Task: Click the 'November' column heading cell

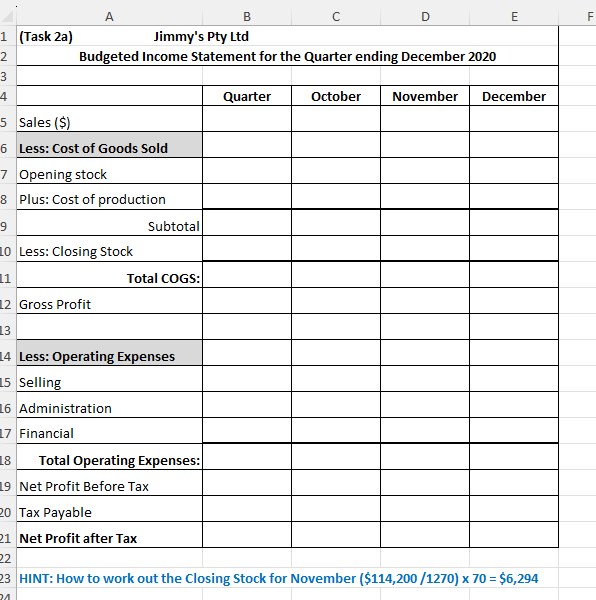Action: (x=425, y=96)
